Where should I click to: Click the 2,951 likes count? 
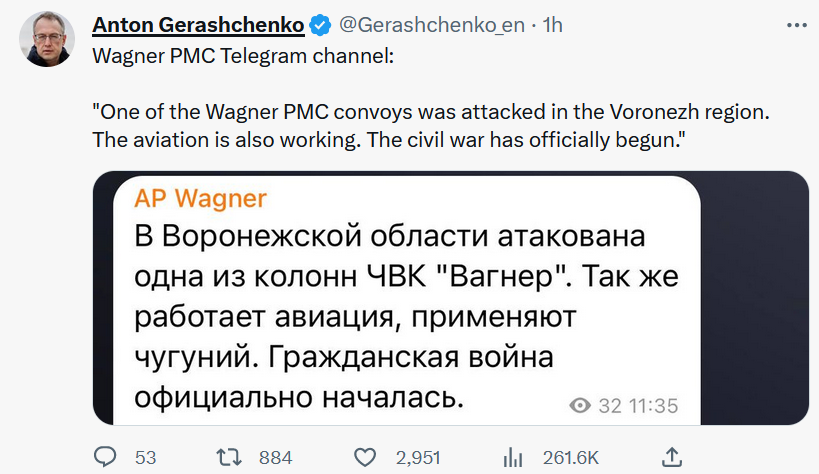pyautogui.click(x=418, y=457)
